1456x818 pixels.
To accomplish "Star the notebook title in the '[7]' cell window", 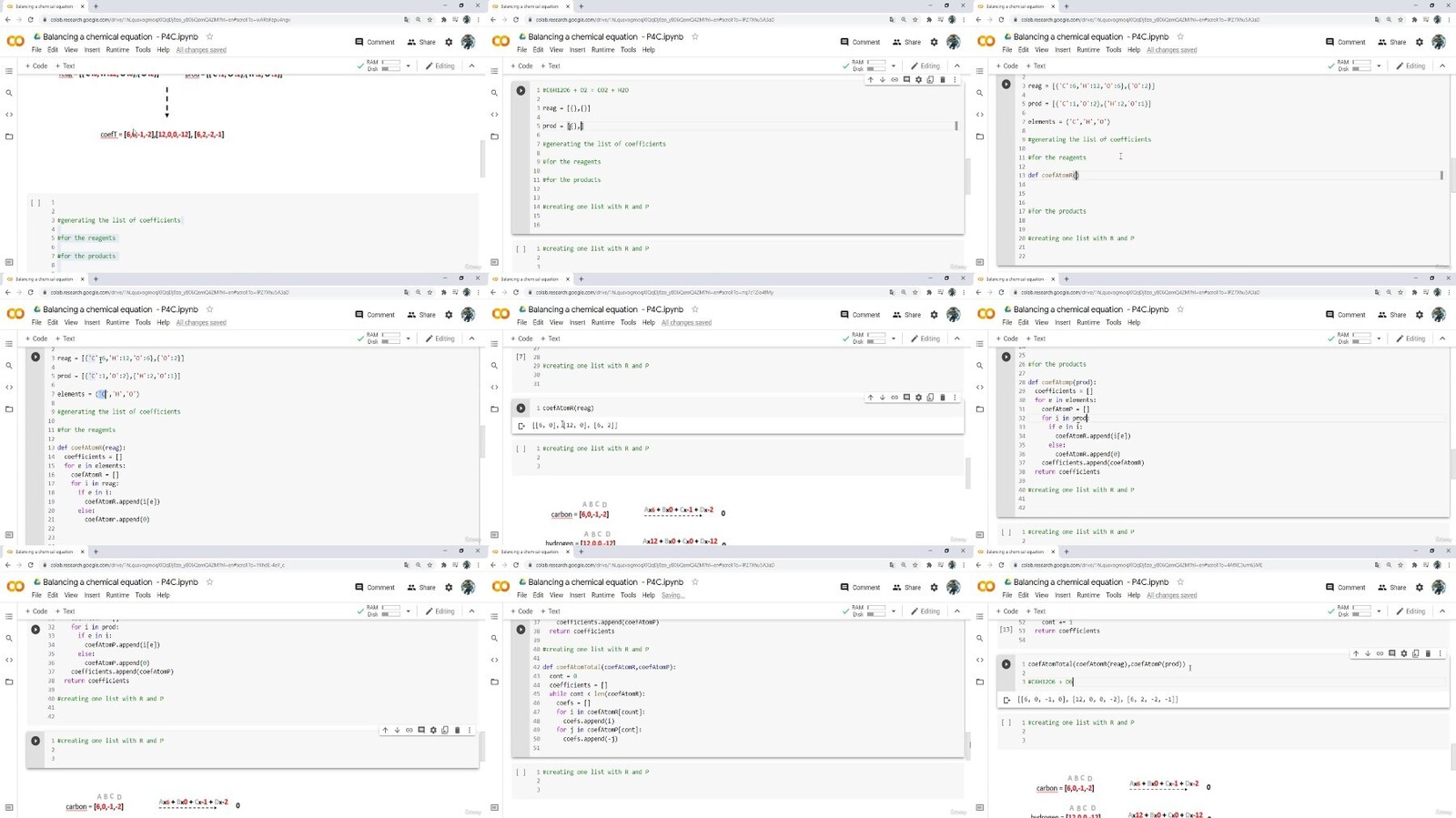I will coord(694,309).
